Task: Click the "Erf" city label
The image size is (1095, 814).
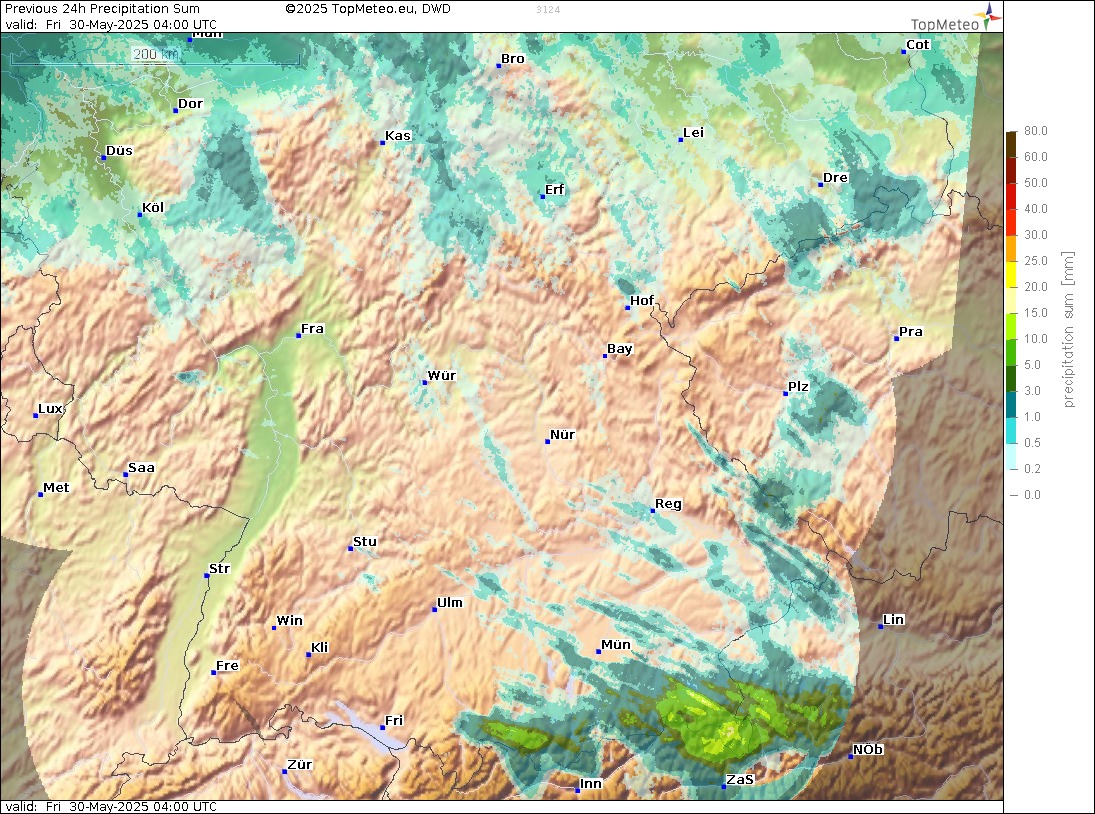Action: click(x=554, y=190)
